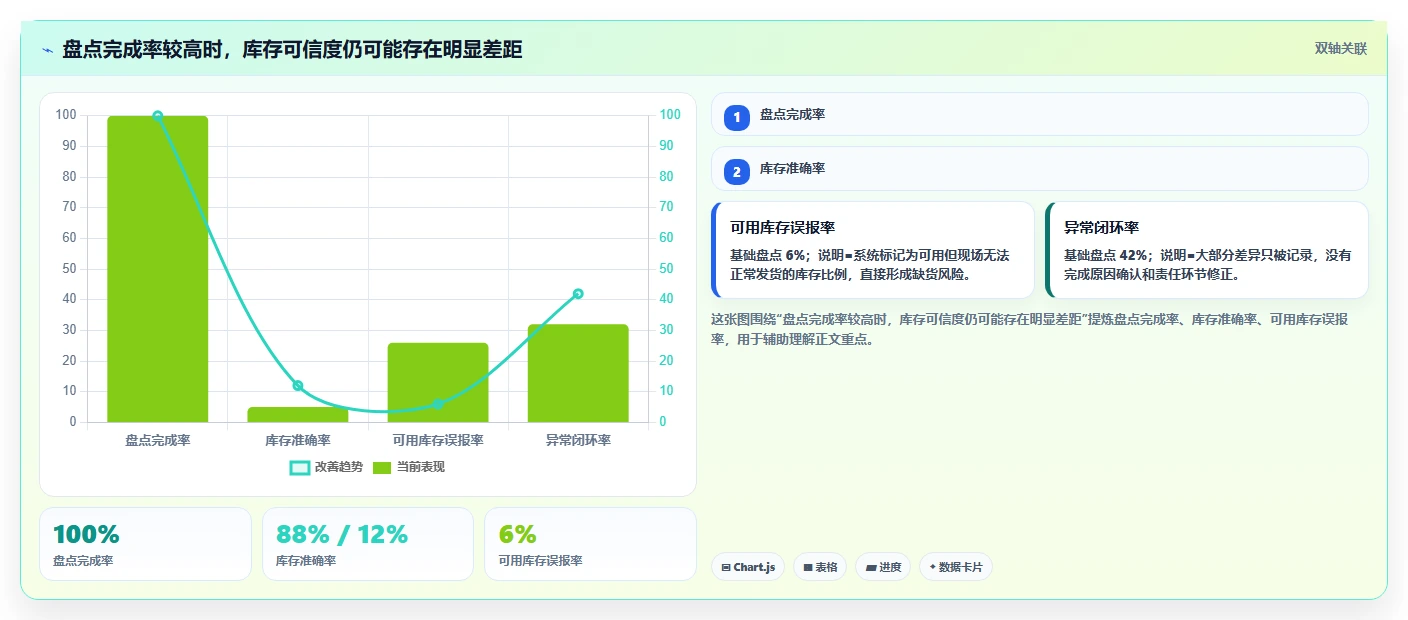
Task: Click the right teal axis value 50
Action: pyautogui.click(x=667, y=269)
